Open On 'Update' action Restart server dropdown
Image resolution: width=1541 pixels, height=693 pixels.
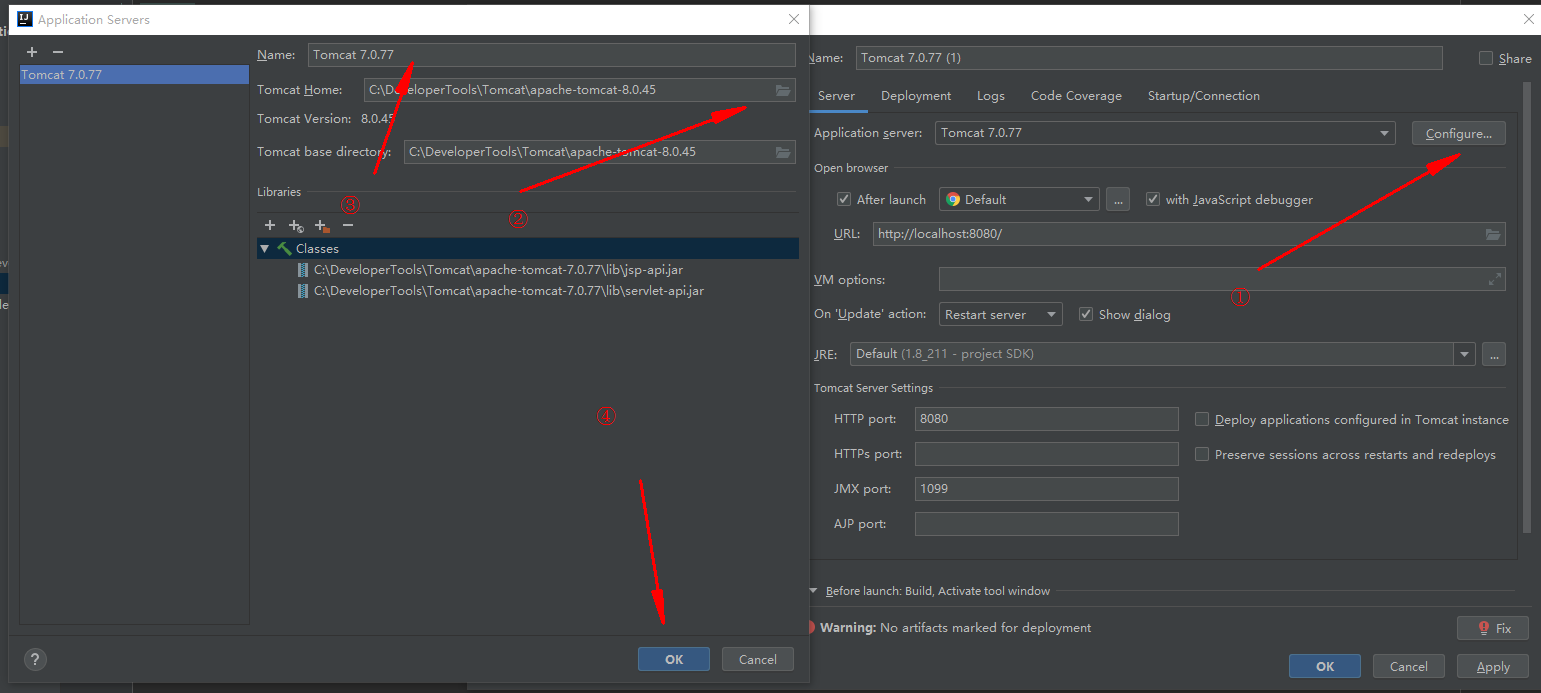[x=1000, y=314]
